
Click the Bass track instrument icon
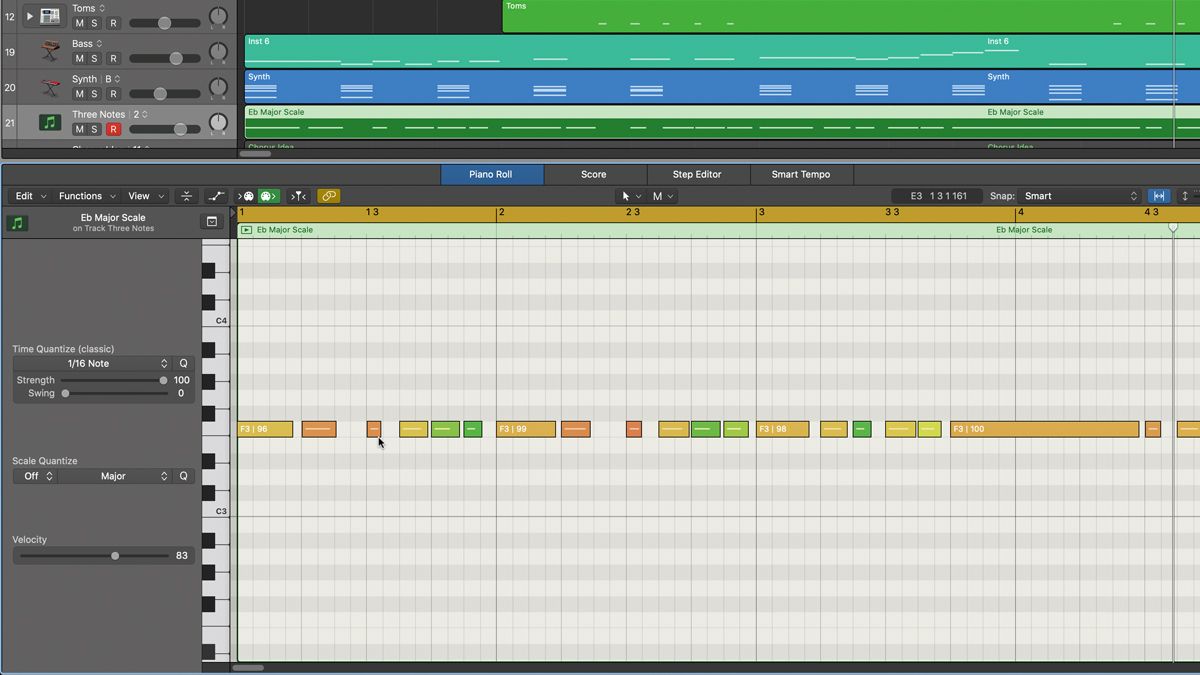50,50
